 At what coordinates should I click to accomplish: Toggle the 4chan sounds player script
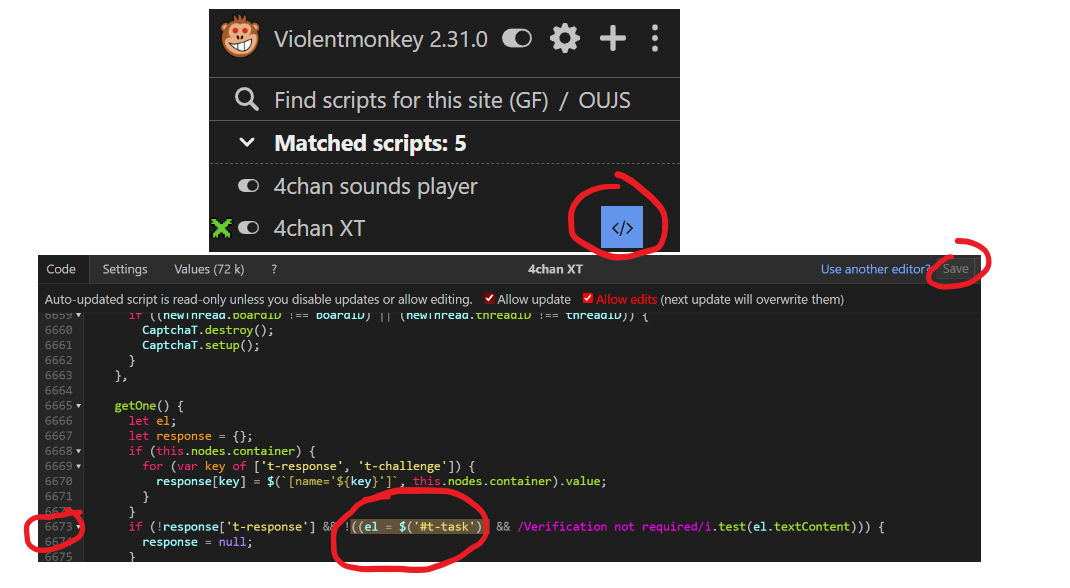248,186
